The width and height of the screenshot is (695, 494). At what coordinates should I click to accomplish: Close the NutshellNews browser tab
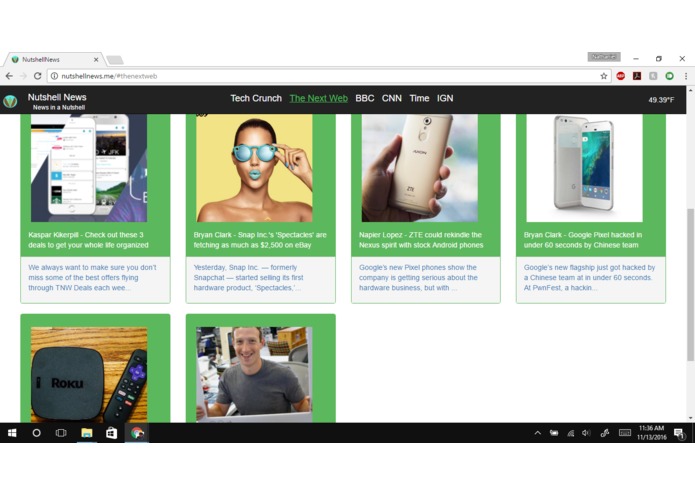pyautogui.click(x=96, y=59)
